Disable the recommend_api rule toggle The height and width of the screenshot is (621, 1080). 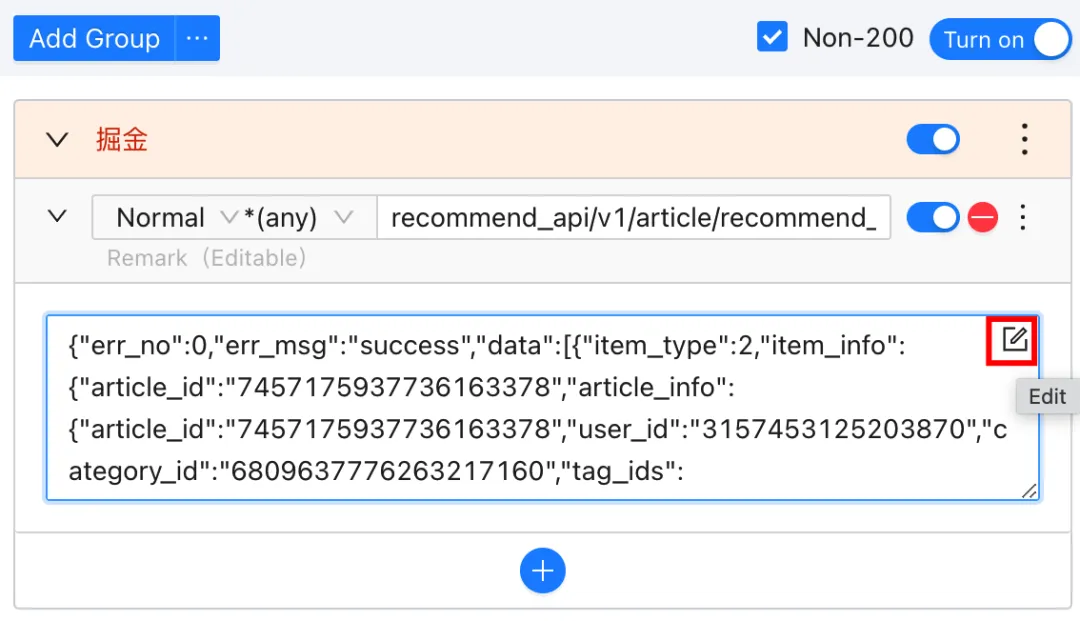(x=933, y=218)
